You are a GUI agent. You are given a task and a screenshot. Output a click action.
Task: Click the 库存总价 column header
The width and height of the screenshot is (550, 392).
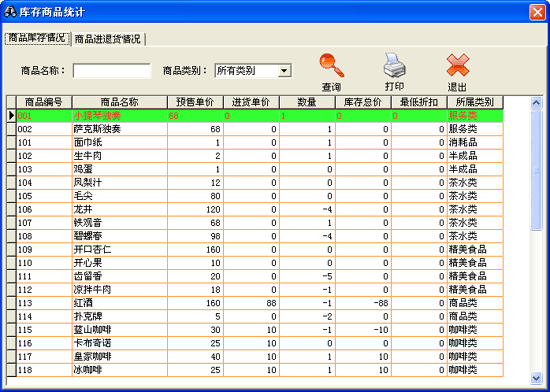click(x=363, y=102)
